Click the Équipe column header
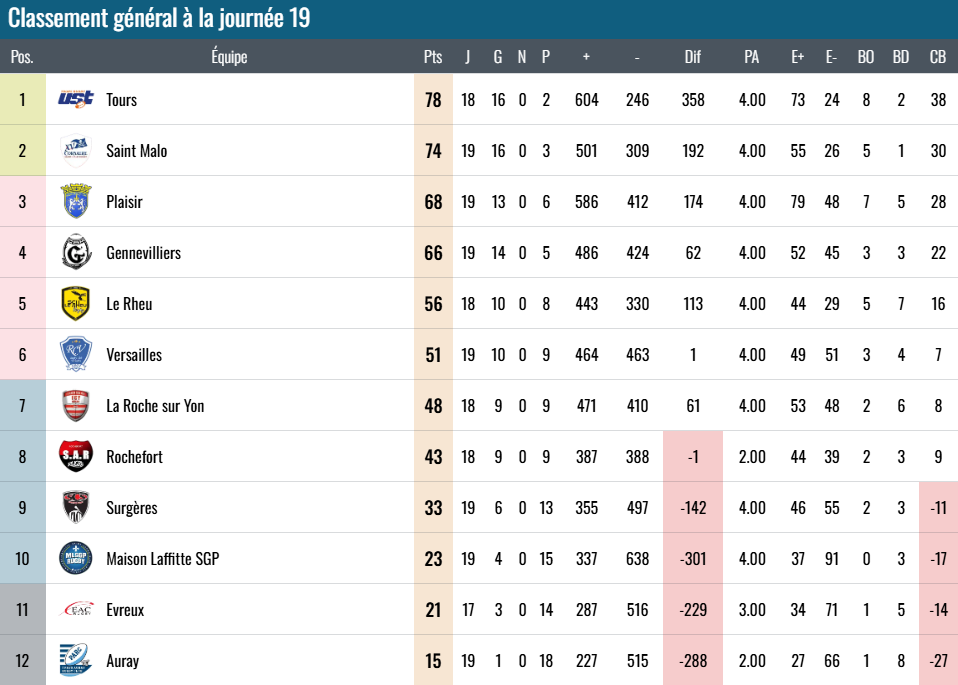958x685 pixels. coord(229,56)
